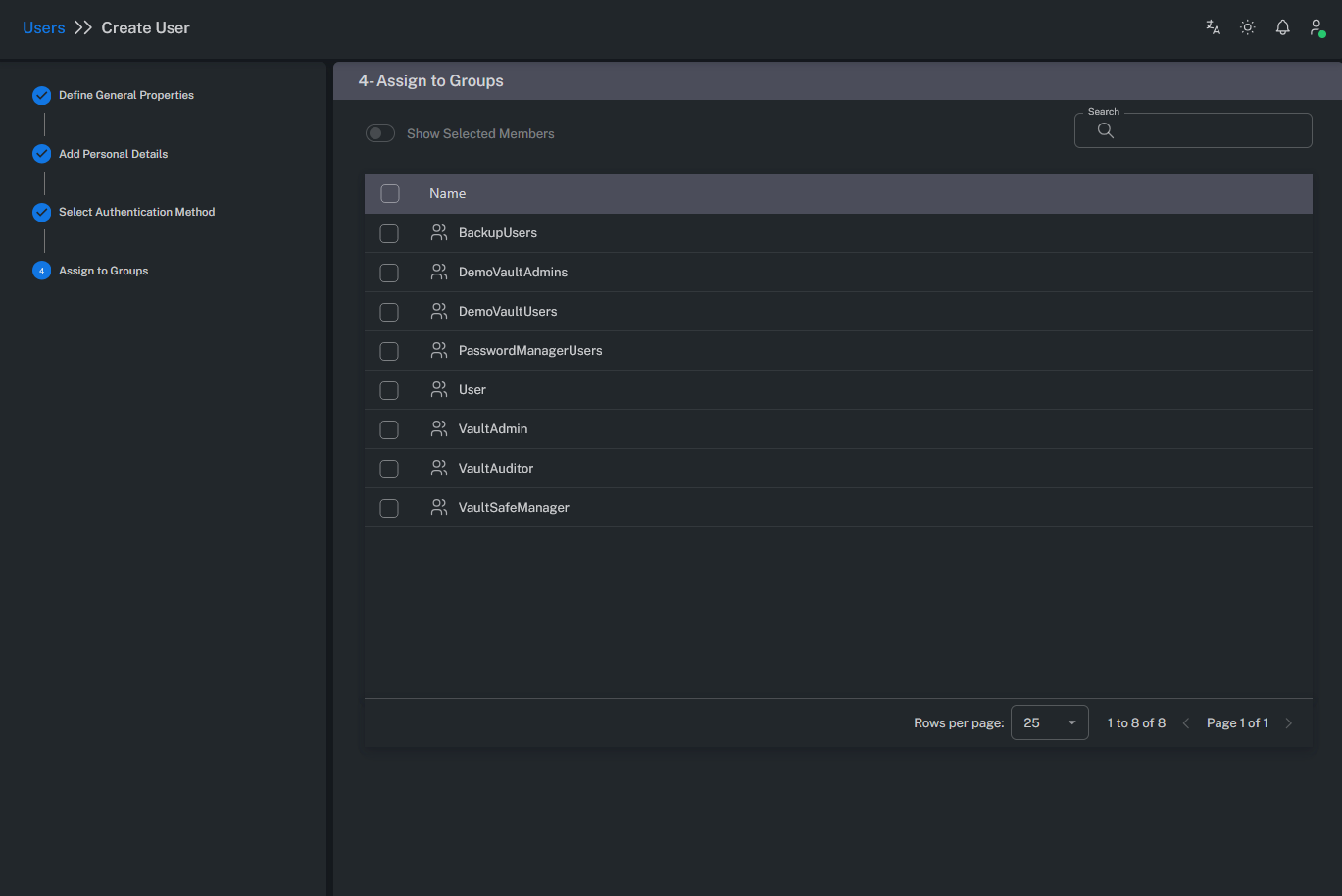Check the VaultSafeManager checkbox
This screenshot has width=1342, height=896.
click(389, 508)
